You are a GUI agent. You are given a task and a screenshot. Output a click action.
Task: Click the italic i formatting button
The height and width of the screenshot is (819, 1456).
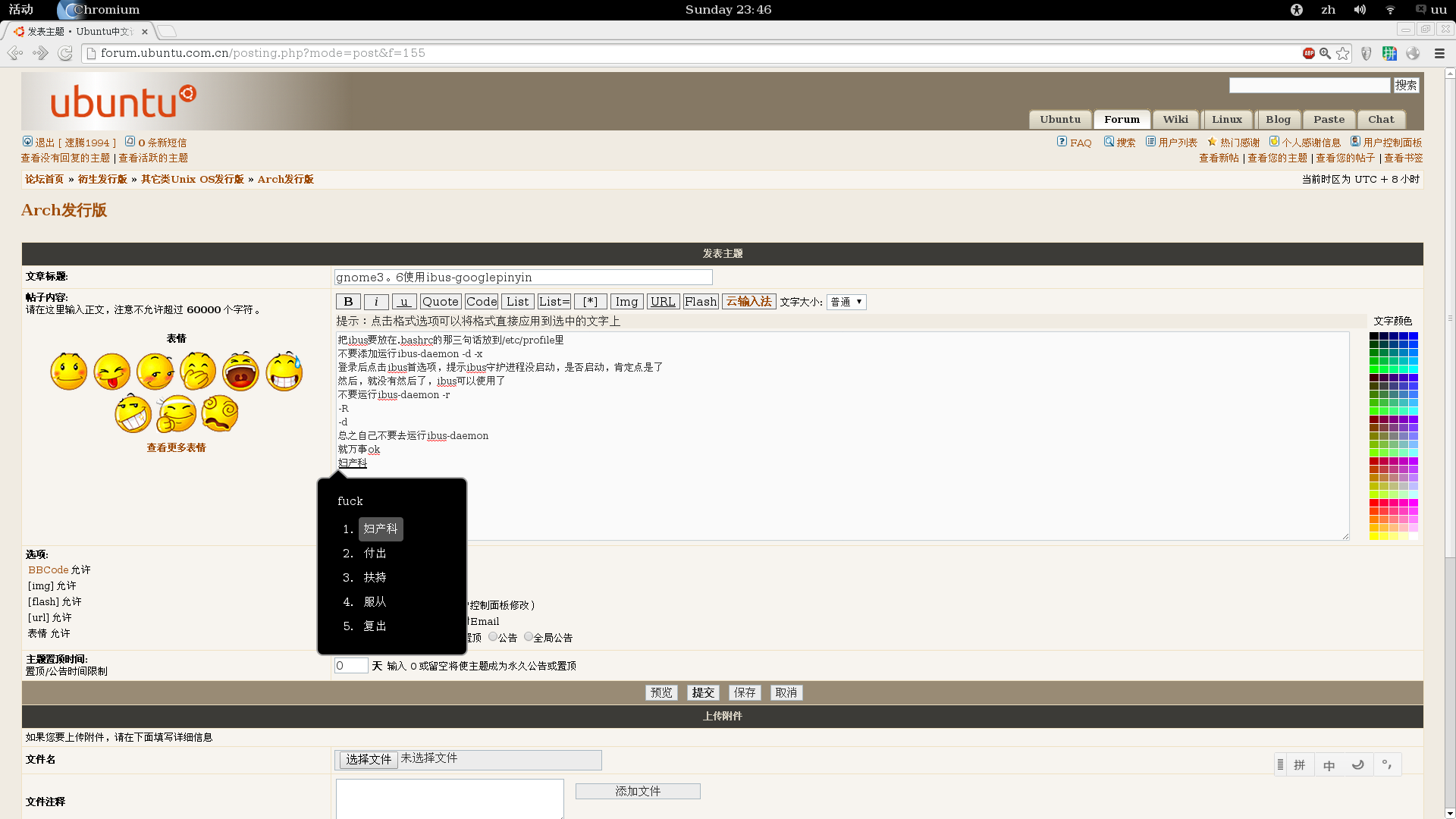[376, 302]
